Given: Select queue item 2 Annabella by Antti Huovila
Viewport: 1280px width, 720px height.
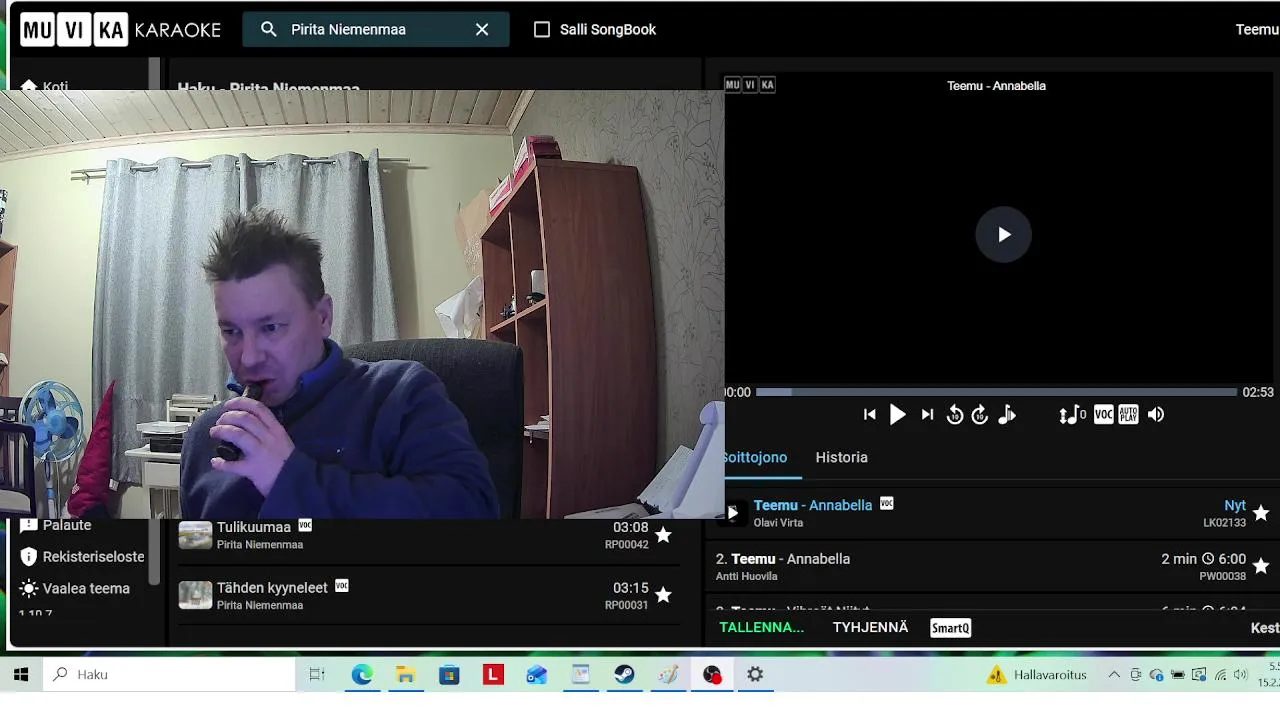Looking at the screenshot, I should pyautogui.click(x=980, y=566).
